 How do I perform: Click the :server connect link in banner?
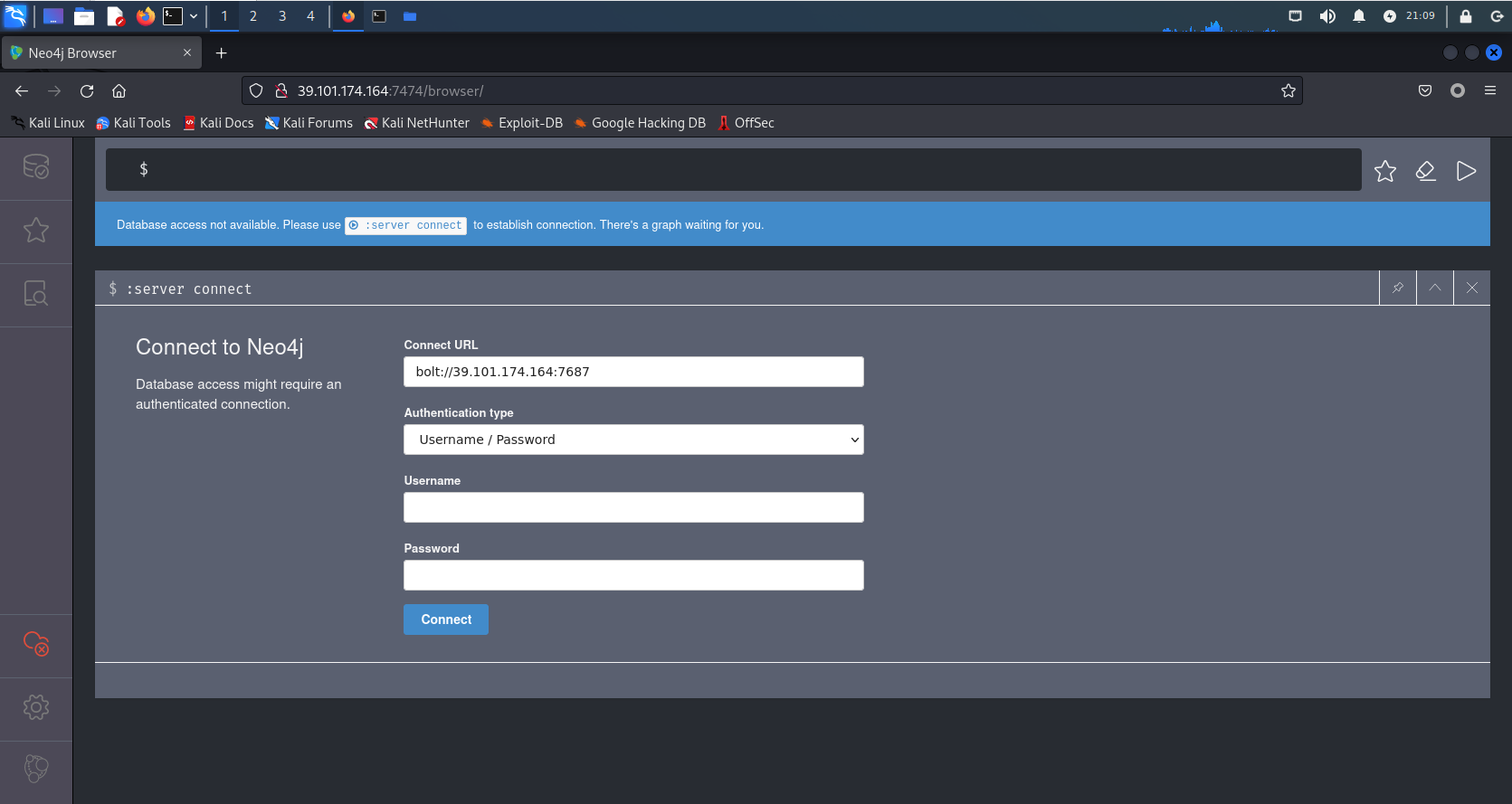[406, 225]
